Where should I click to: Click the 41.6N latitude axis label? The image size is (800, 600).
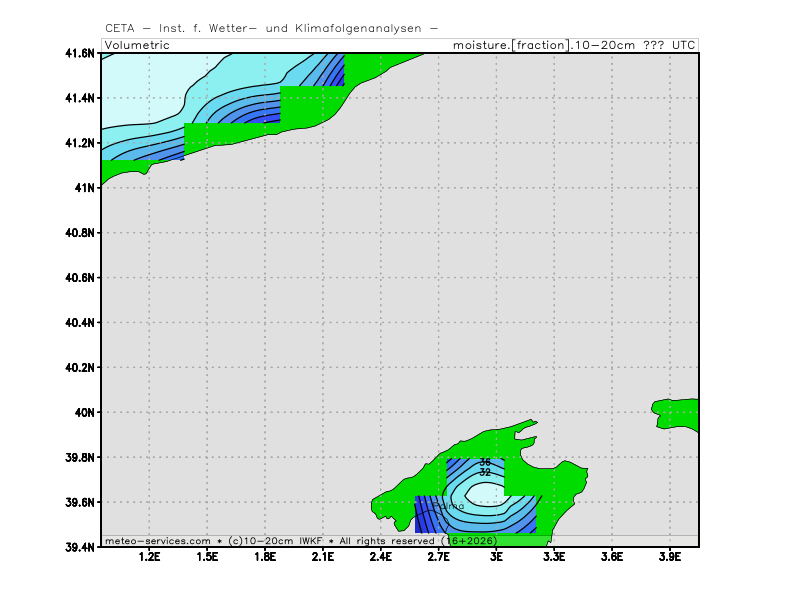click(78, 53)
